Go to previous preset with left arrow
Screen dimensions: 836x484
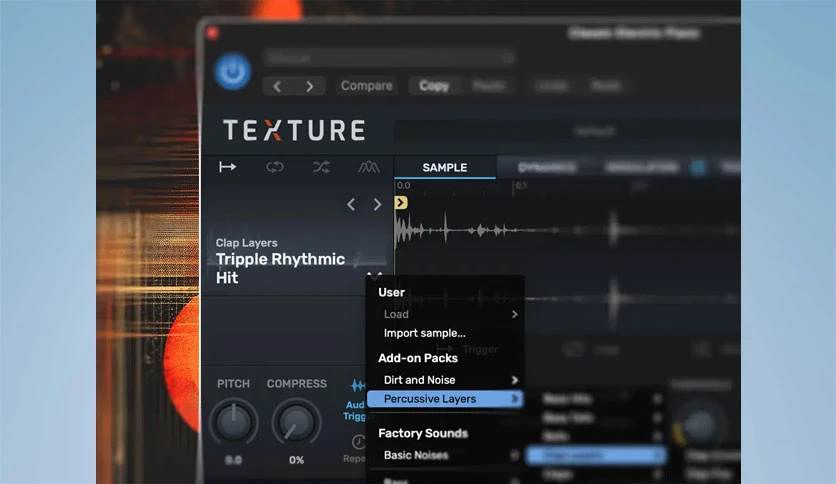click(277, 86)
